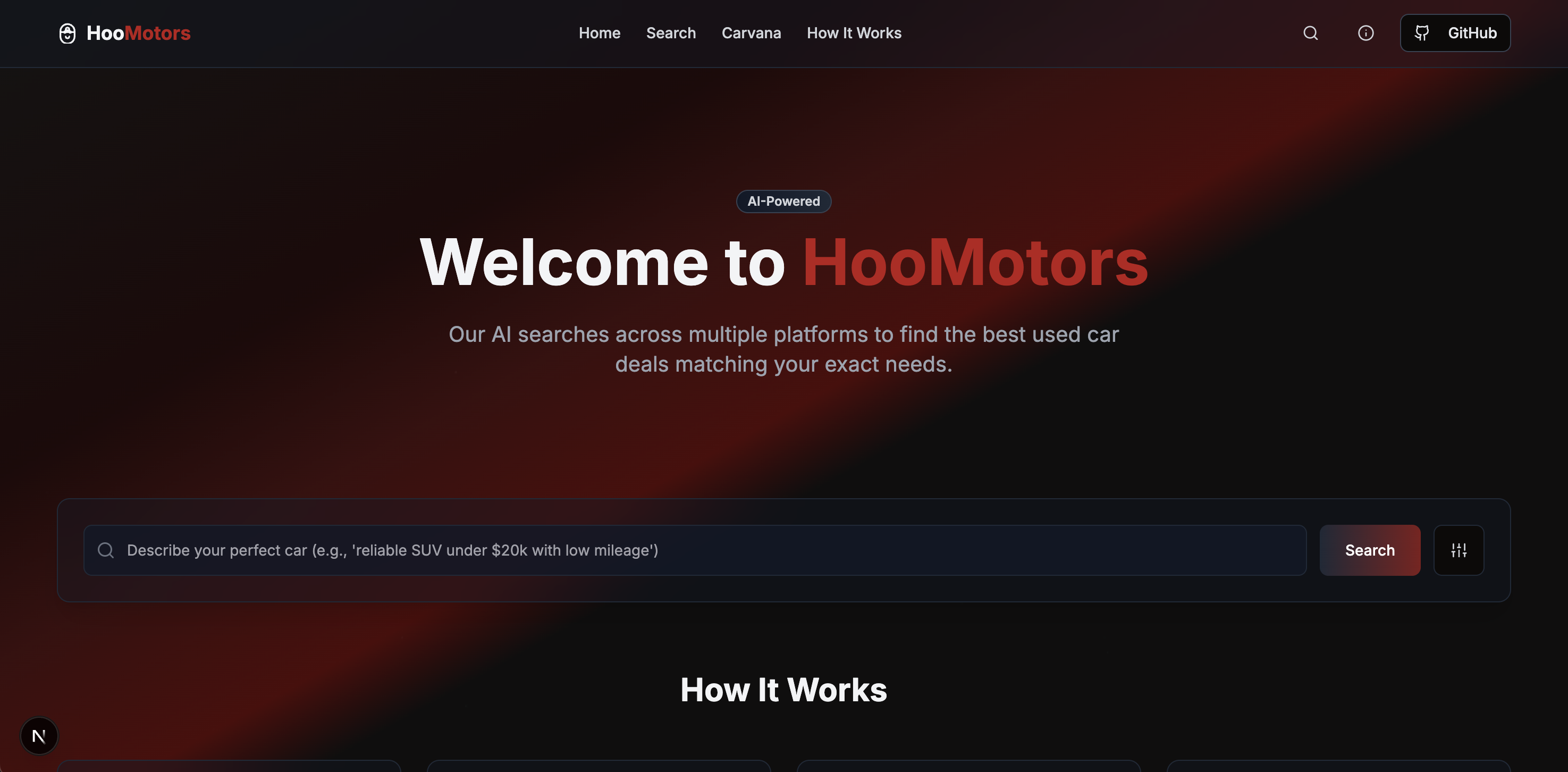This screenshot has height=772, width=1568.
Task: Click the magnifier icon inside the search field
Action: 106,550
